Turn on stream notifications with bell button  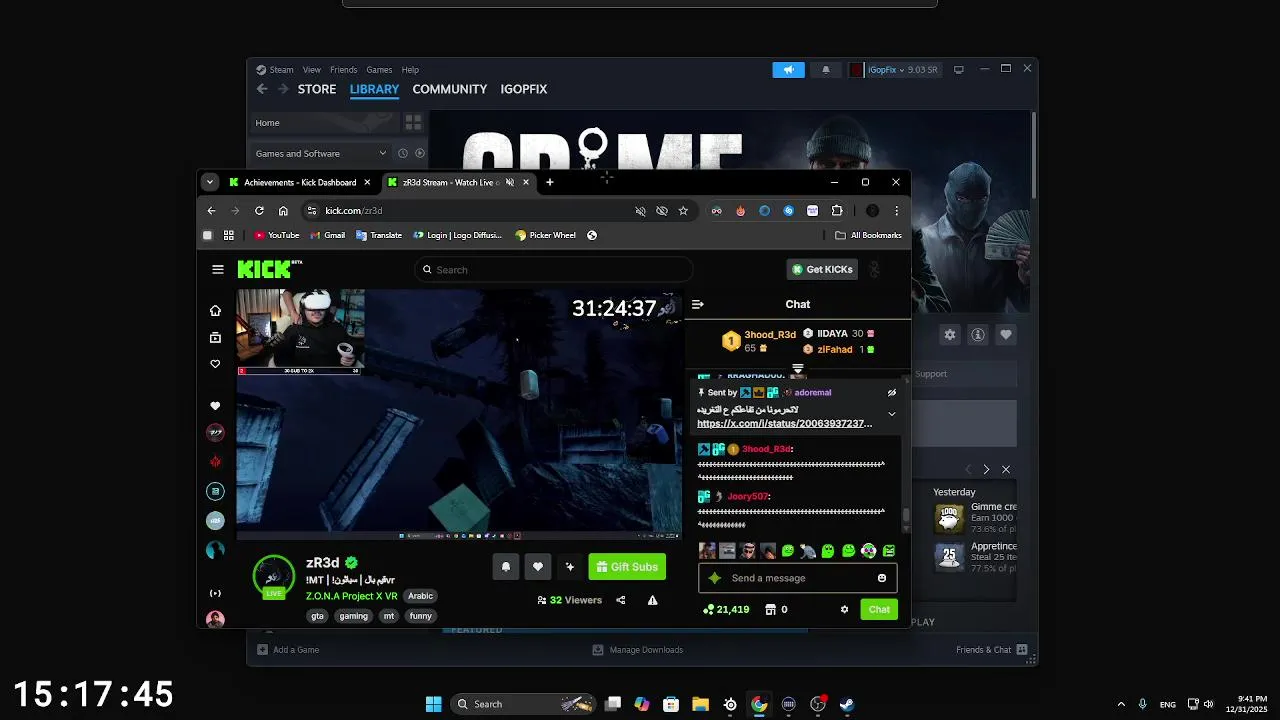point(506,567)
